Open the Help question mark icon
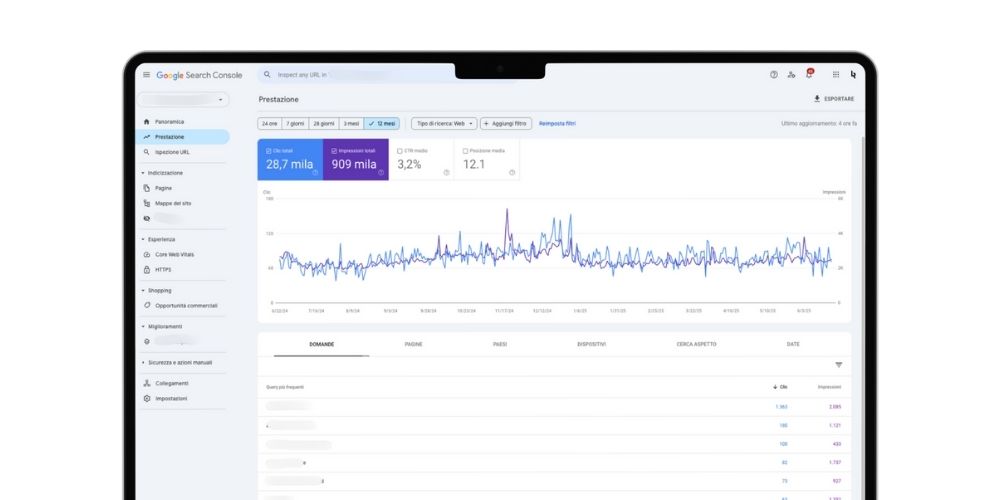The image size is (1000, 500). point(774,75)
